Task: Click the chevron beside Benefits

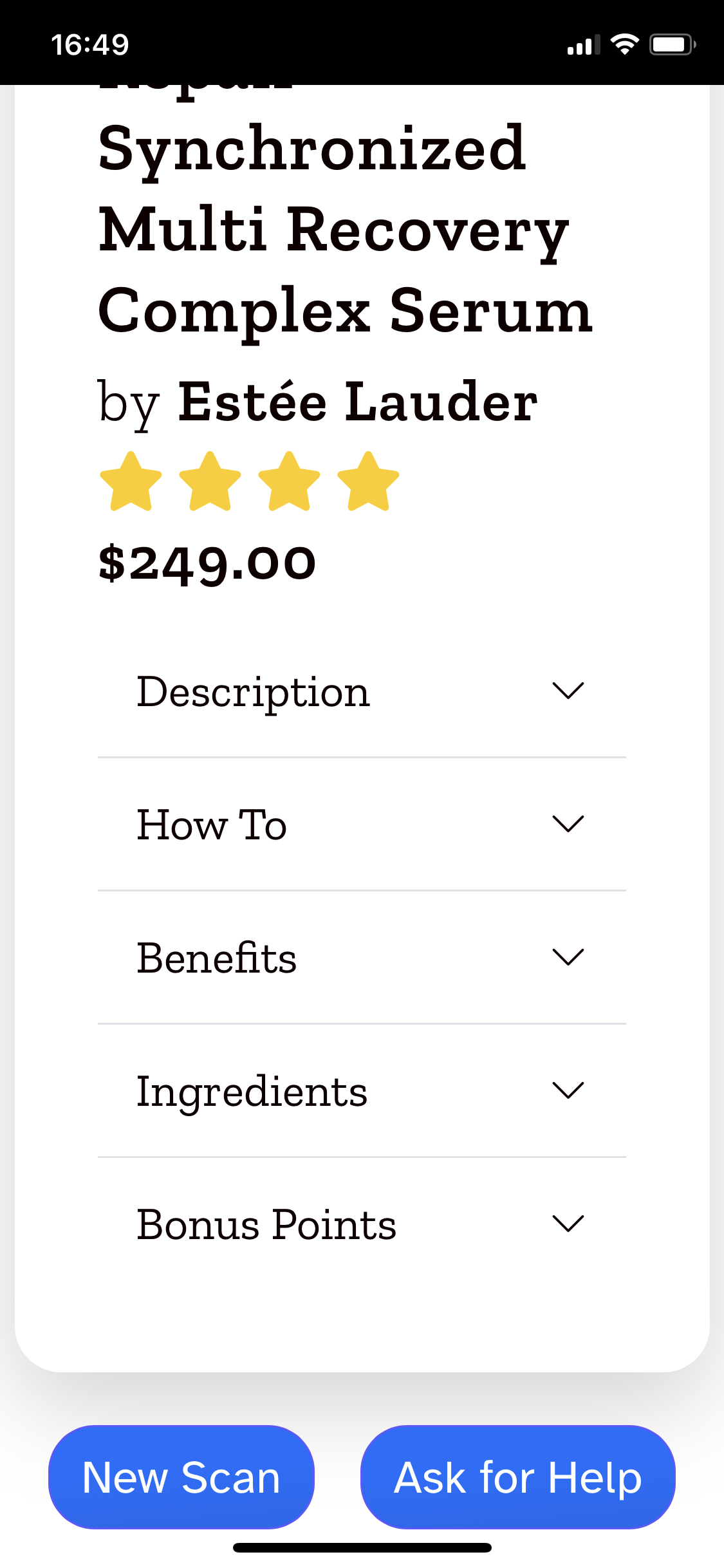Action: tap(568, 957)
